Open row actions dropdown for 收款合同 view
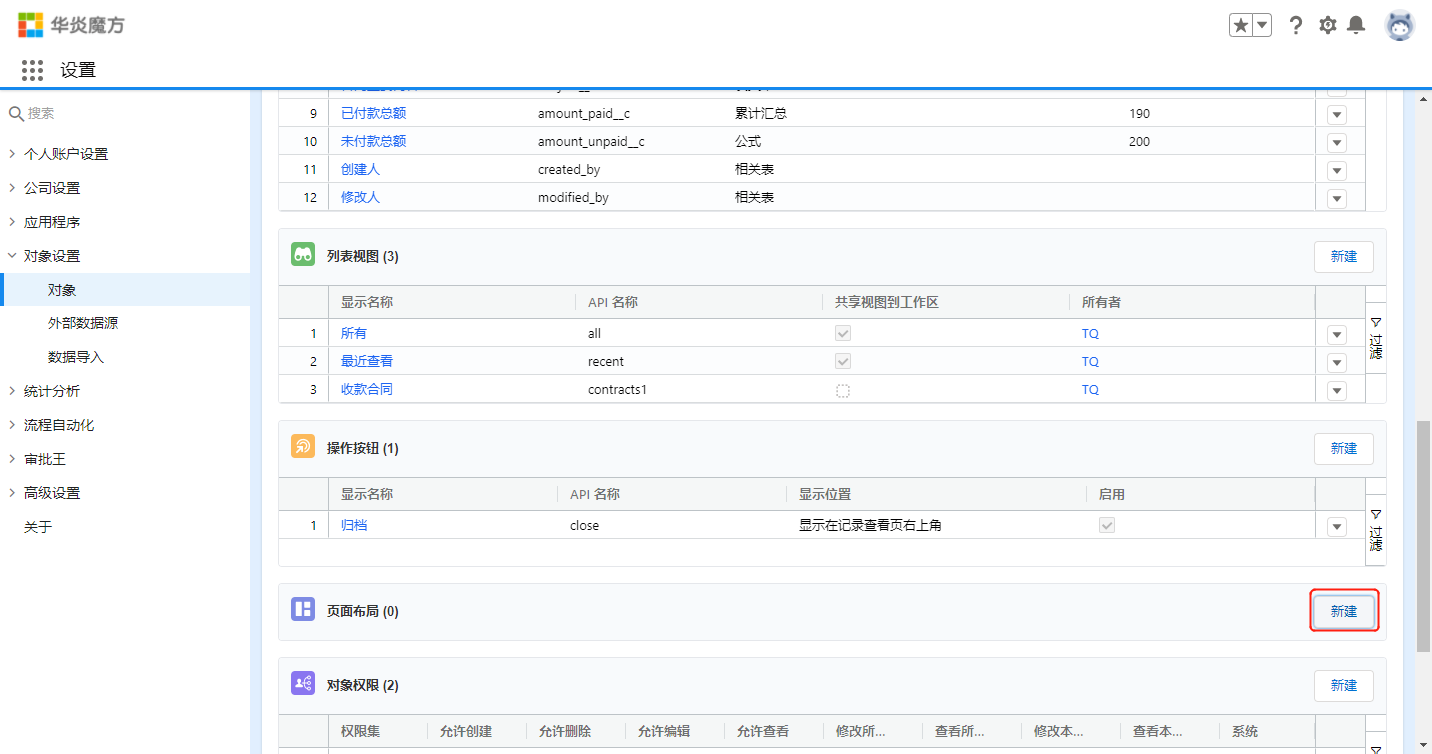This screenshot has width=1432, height=754. (1337, 390)
